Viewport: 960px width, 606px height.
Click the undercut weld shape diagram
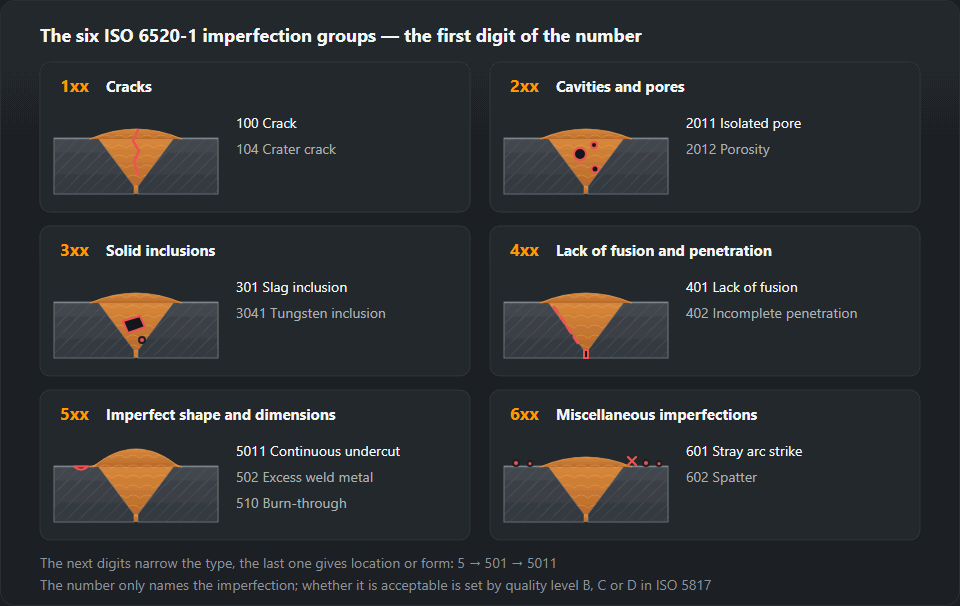pos(136,489)
